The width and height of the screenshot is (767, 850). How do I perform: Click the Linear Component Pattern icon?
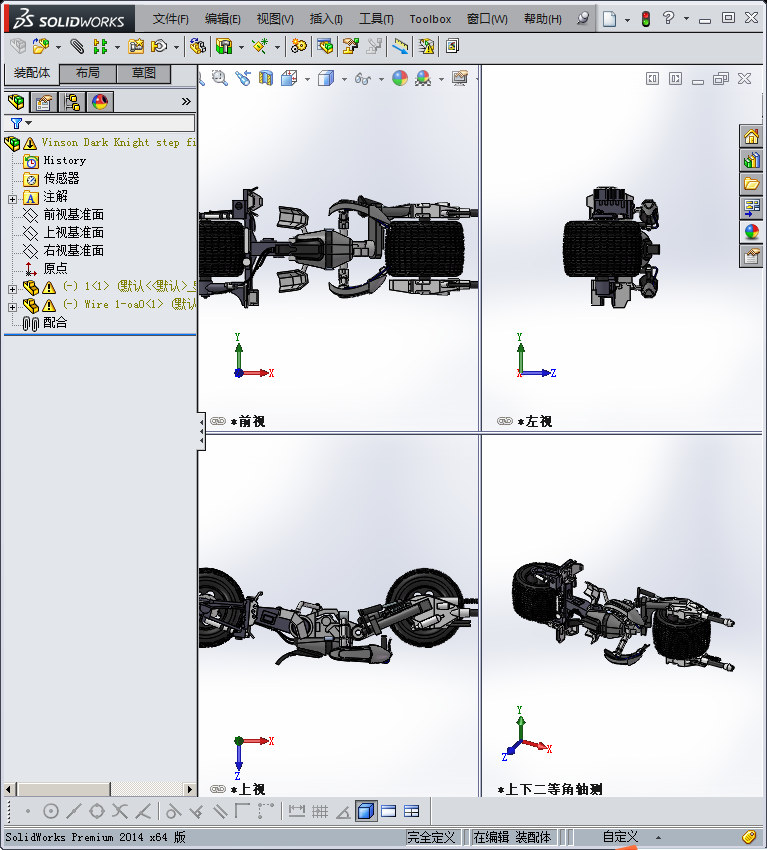[x=100, y=47]
